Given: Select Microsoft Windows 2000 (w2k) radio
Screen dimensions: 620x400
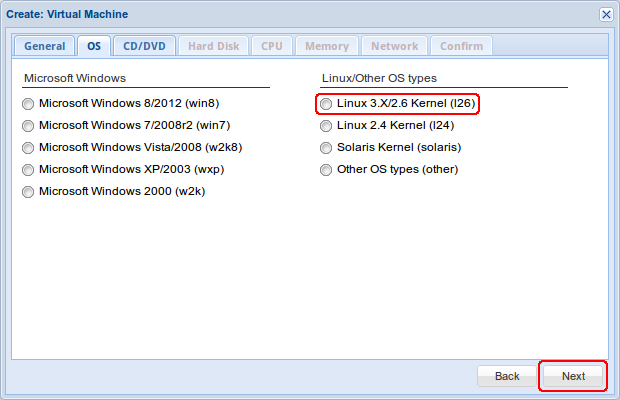Looking at the screenshot, I should [x=28, y=192].
